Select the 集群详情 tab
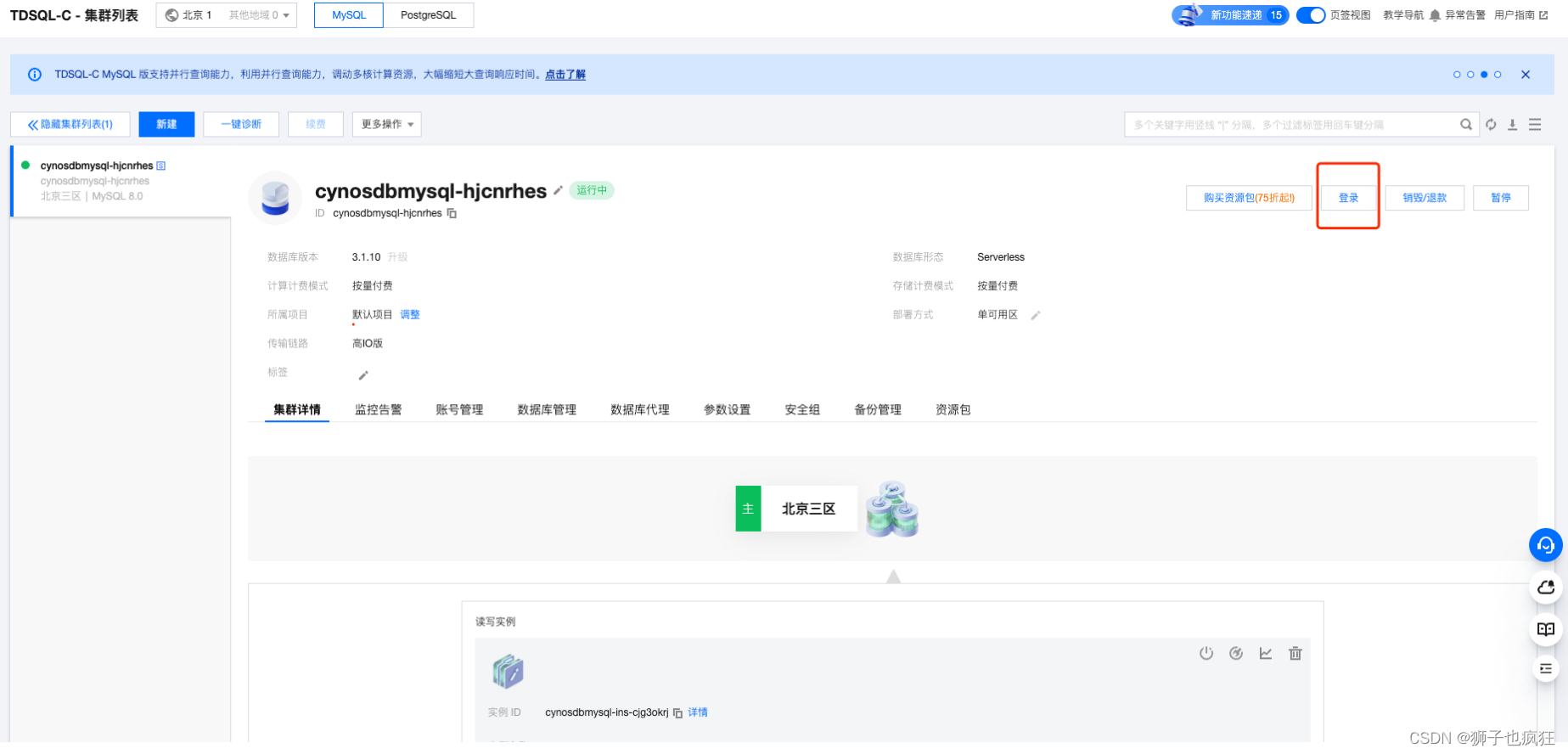Image resolution: width=1568 pixels, height=754 pixels. [297, 409]
